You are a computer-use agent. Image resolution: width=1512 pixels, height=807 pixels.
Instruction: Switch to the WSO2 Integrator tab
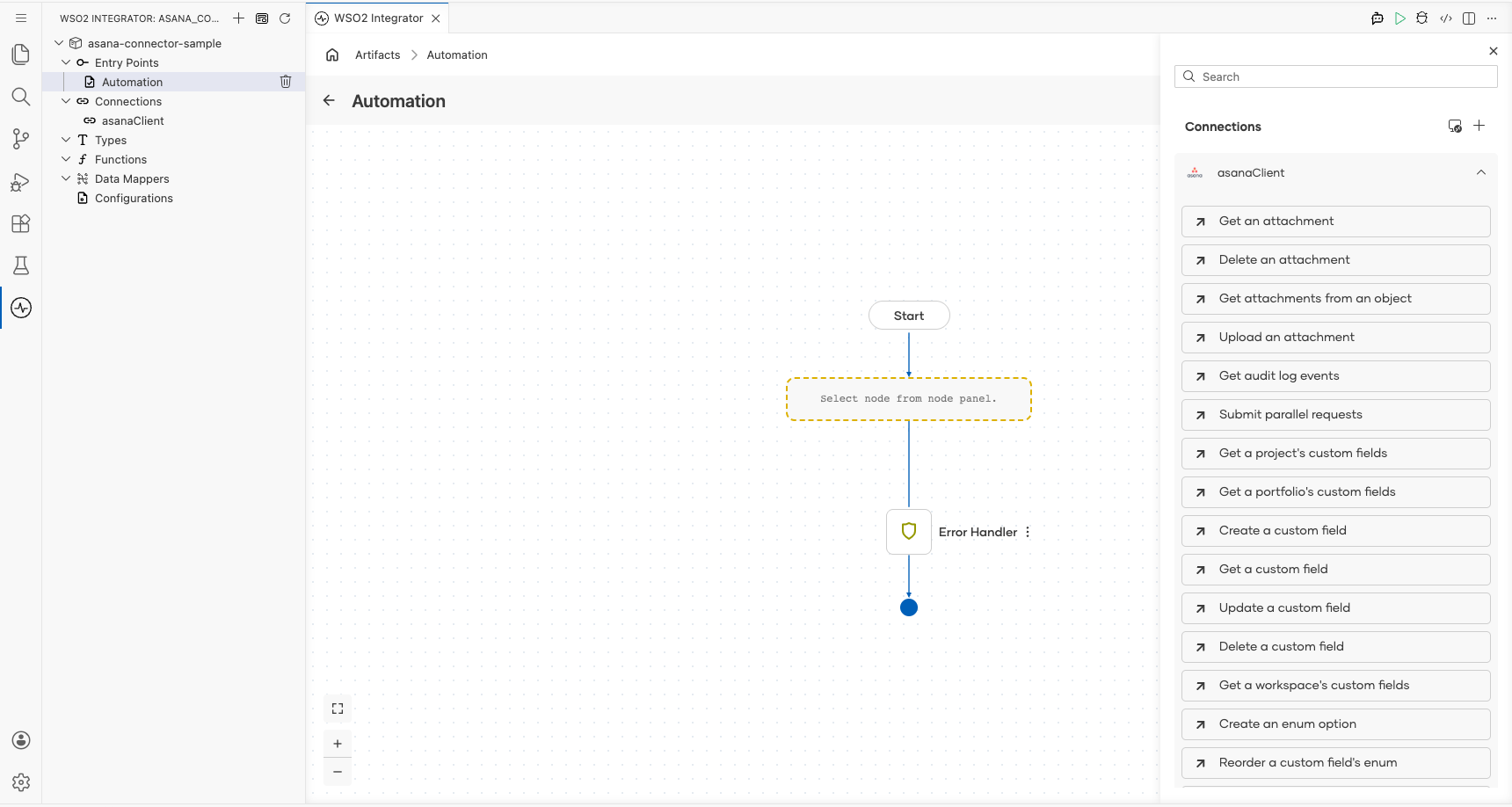[378, 18]
